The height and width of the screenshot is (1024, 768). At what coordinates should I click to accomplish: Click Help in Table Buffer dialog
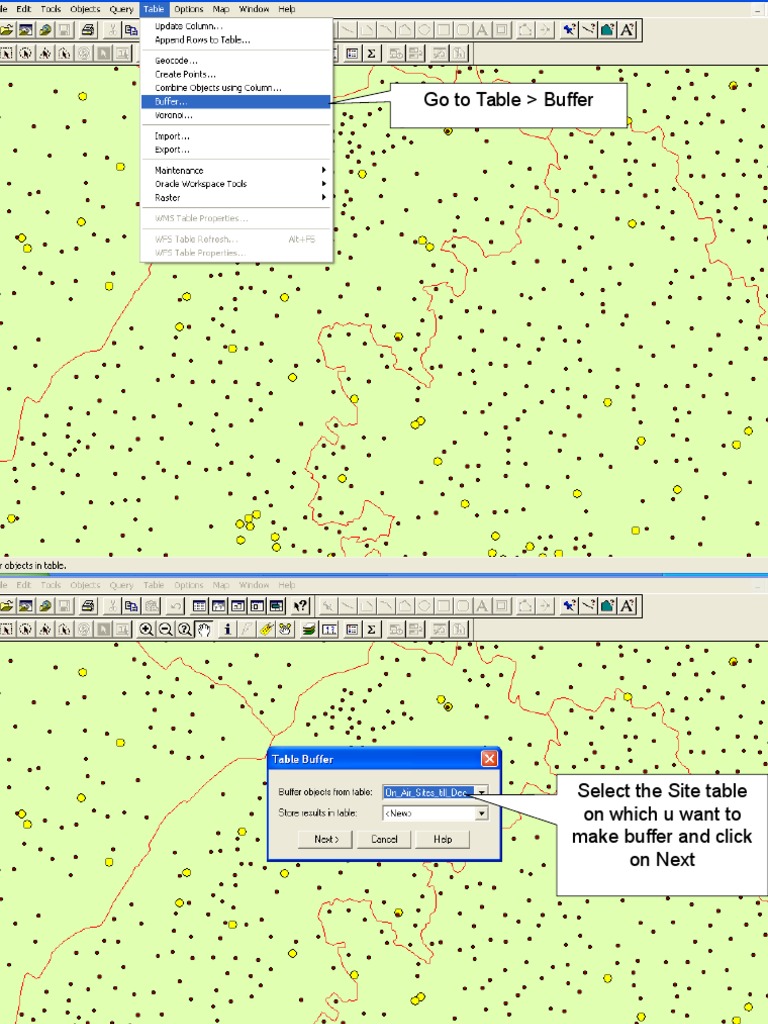[x=443, y=839]
